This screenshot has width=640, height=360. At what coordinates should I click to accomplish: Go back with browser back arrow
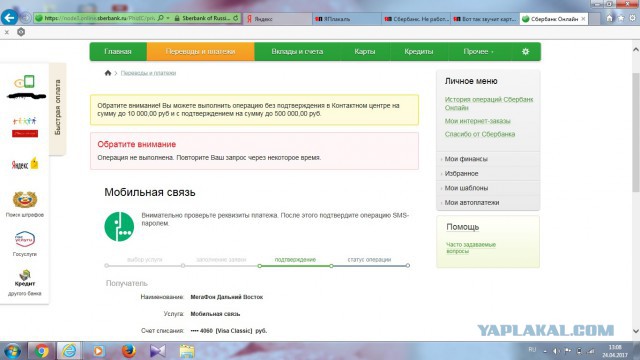click(x=9, y=18)
